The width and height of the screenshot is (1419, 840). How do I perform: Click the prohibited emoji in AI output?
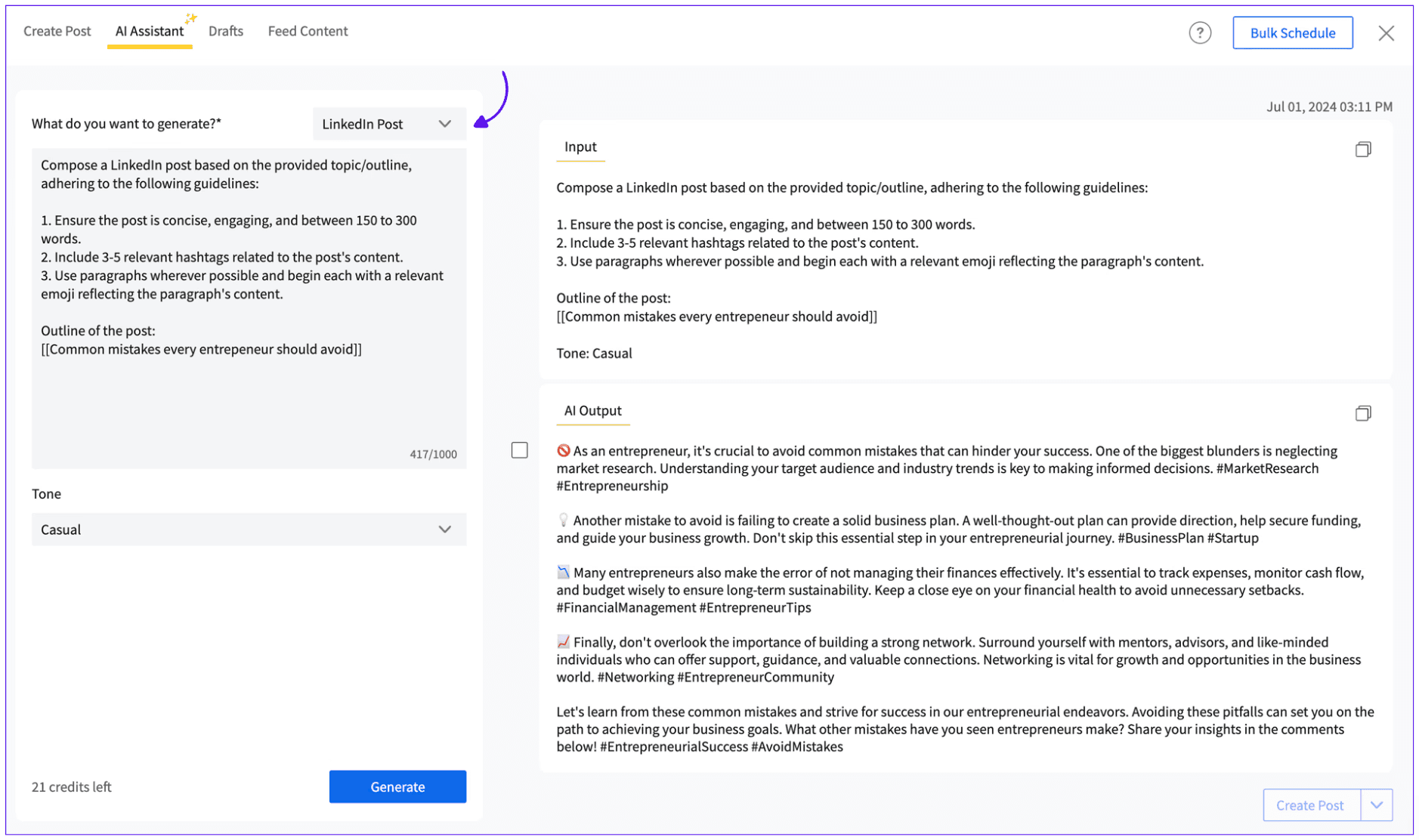563,451
